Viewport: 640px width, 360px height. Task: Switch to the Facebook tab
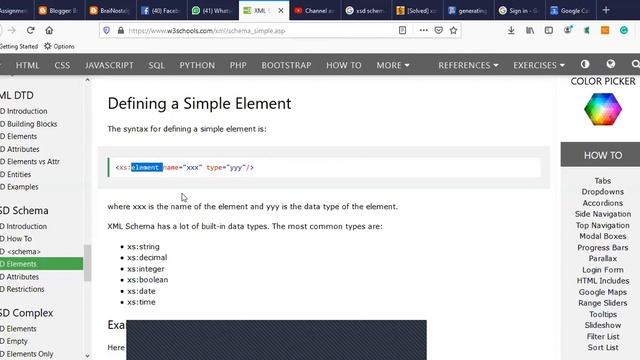(x=161, y=11)
